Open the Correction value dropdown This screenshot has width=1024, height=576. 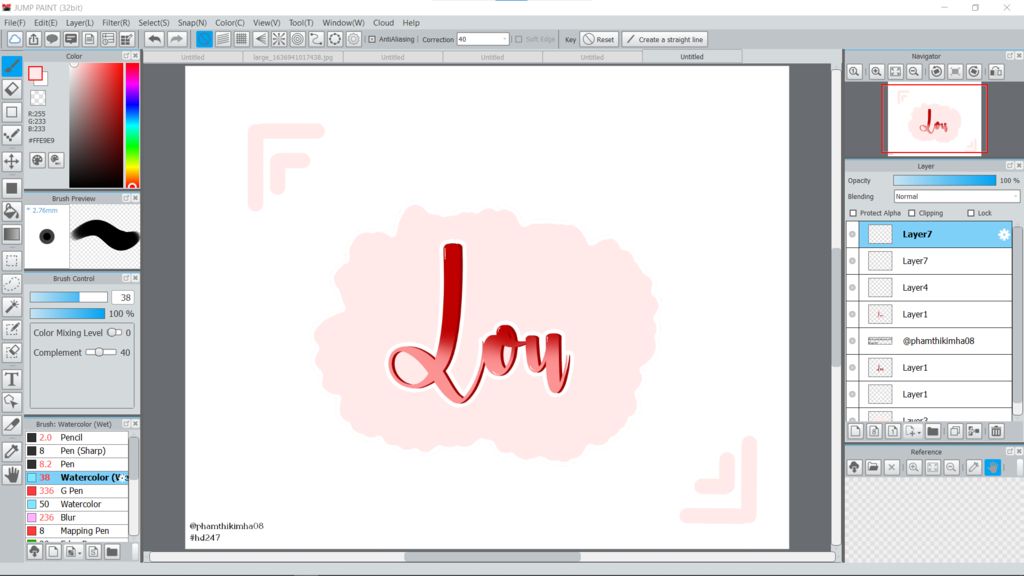tap(504, 39)
